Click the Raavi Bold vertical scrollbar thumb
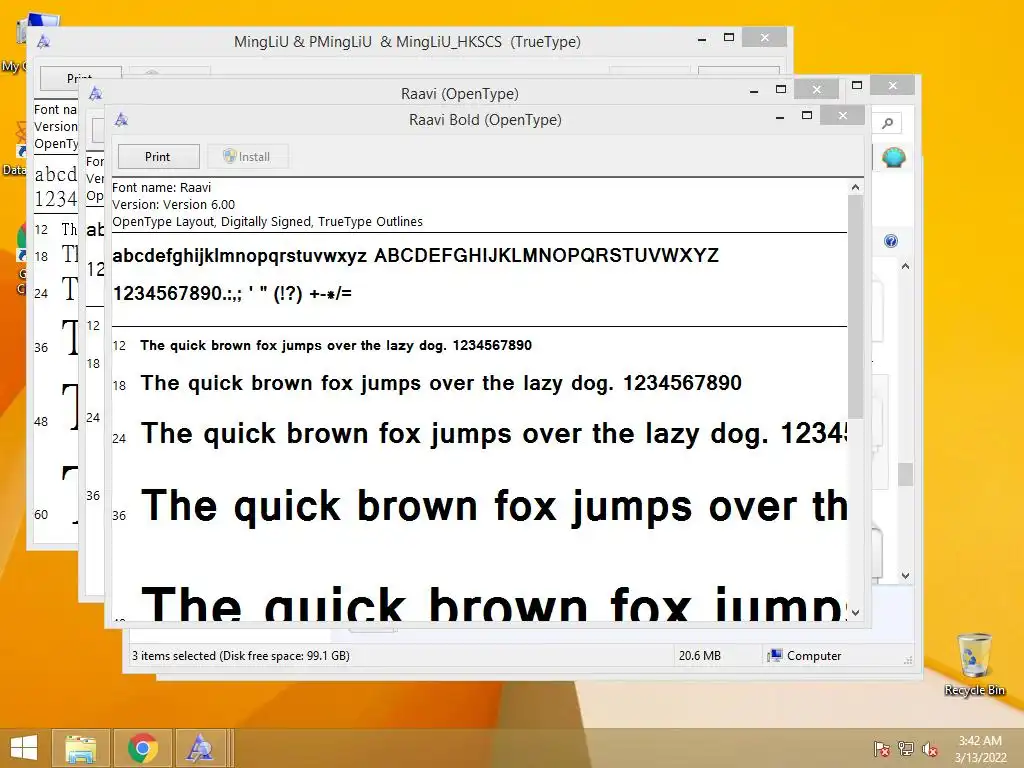This screenshot has height=768, width=1024. point(856,307)
